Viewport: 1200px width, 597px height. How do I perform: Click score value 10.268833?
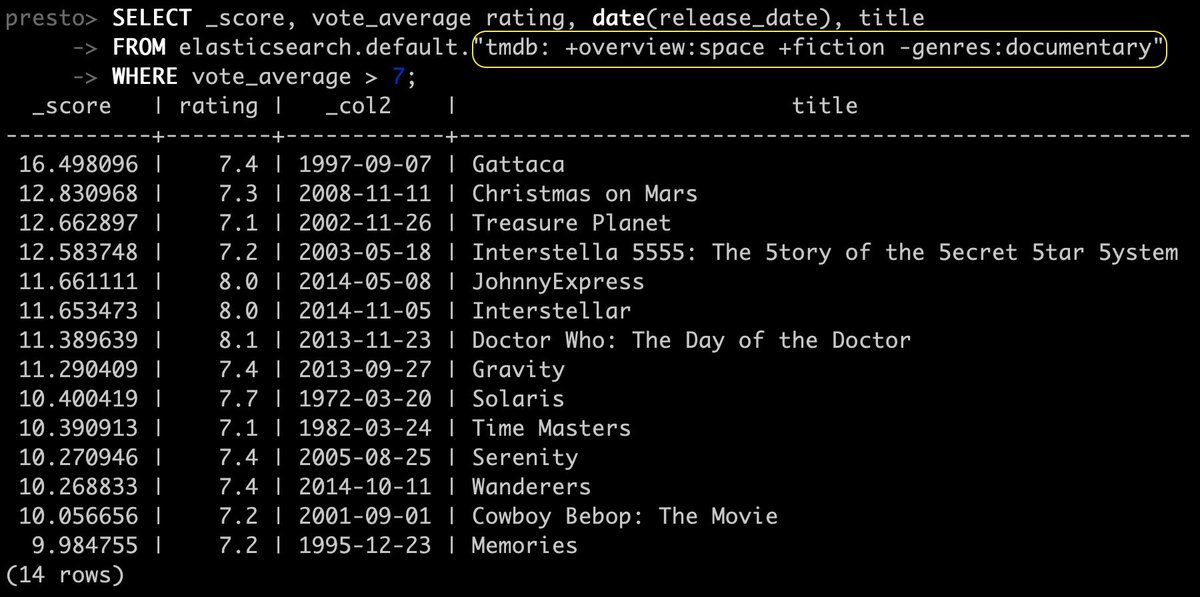click(x=79, y=487)
